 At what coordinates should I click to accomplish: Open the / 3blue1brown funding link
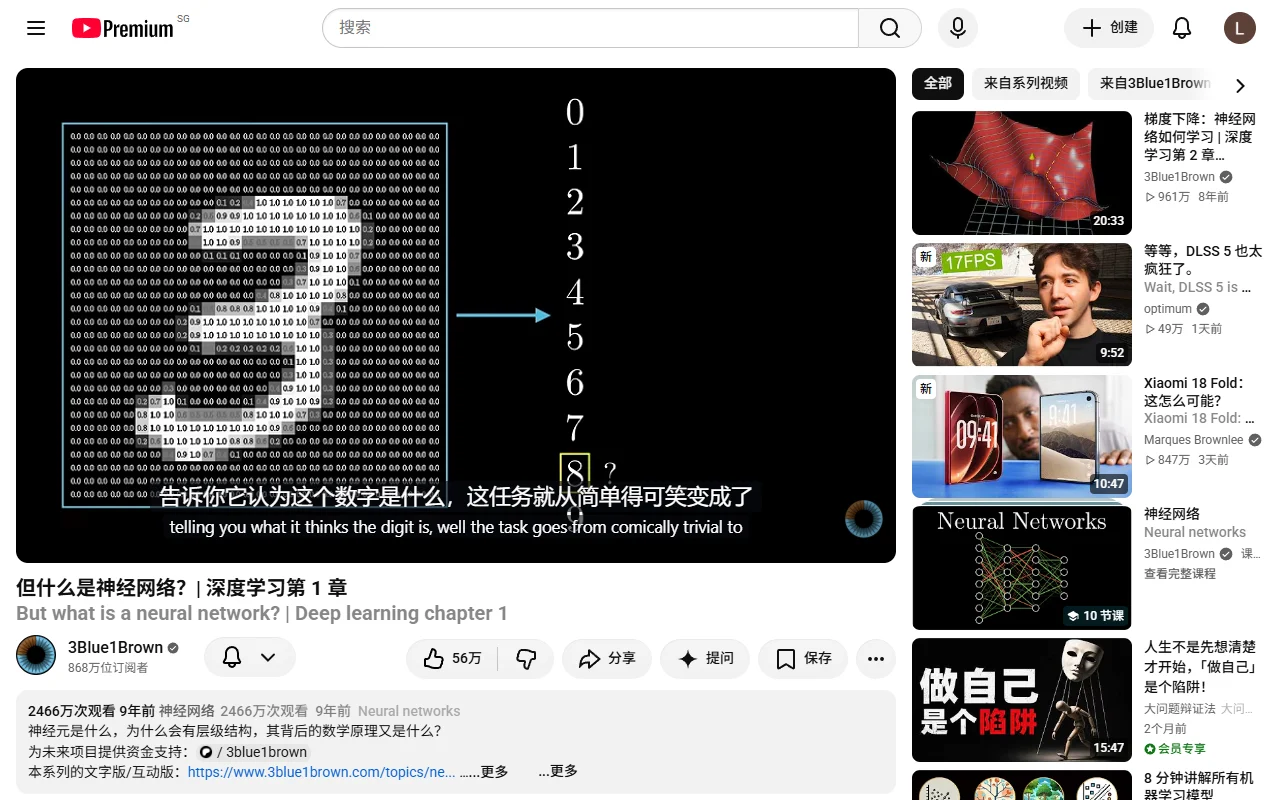click(x=254, y=752)
